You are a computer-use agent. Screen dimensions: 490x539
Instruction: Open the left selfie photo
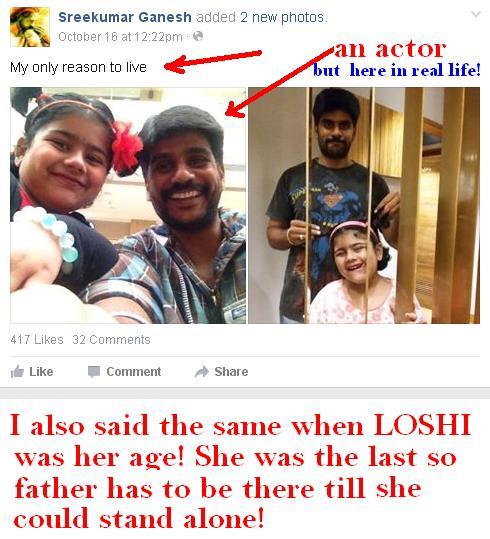(x=128, y=205)
